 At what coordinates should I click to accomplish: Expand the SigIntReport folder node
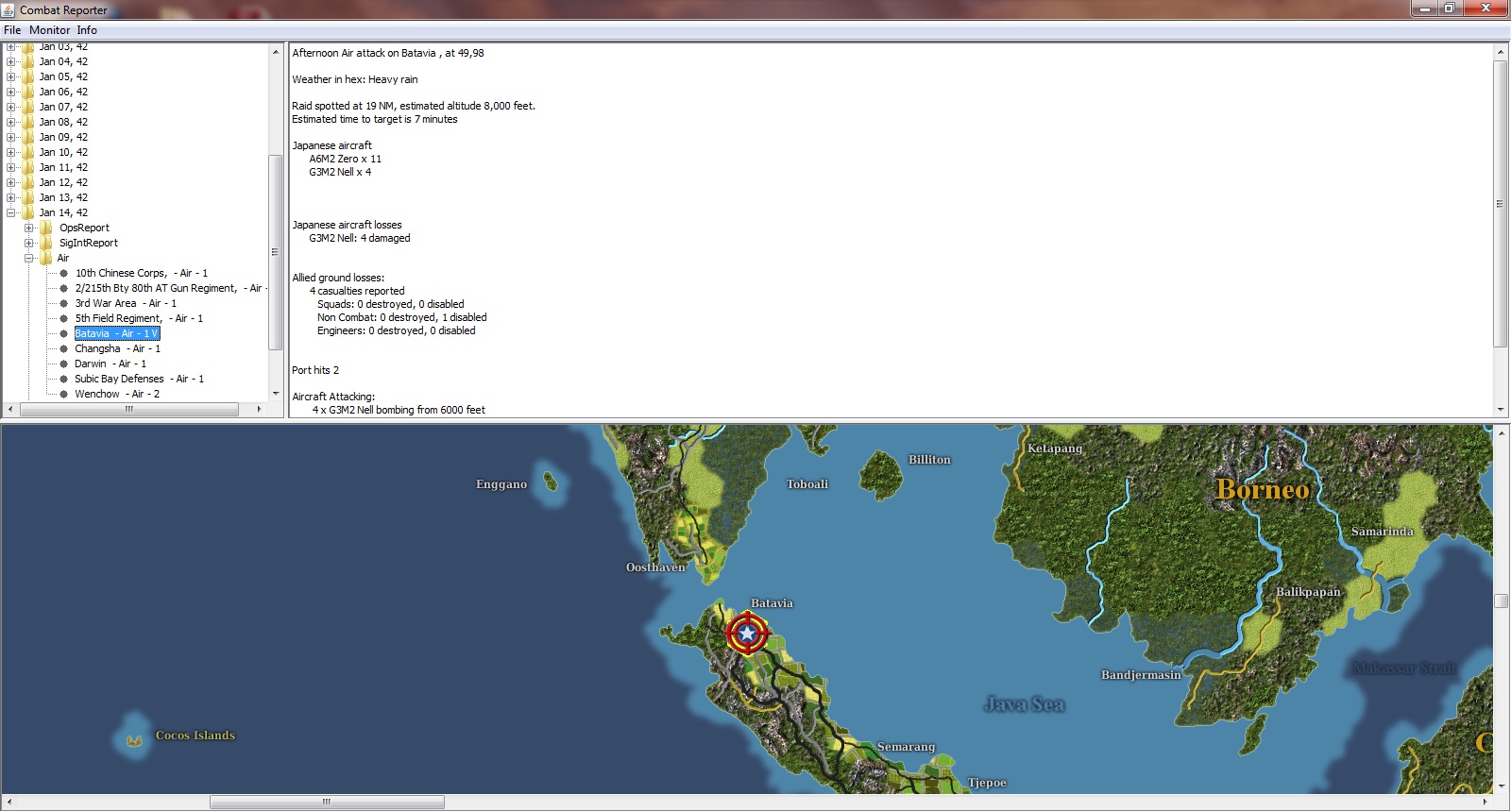tap(29, 243)
